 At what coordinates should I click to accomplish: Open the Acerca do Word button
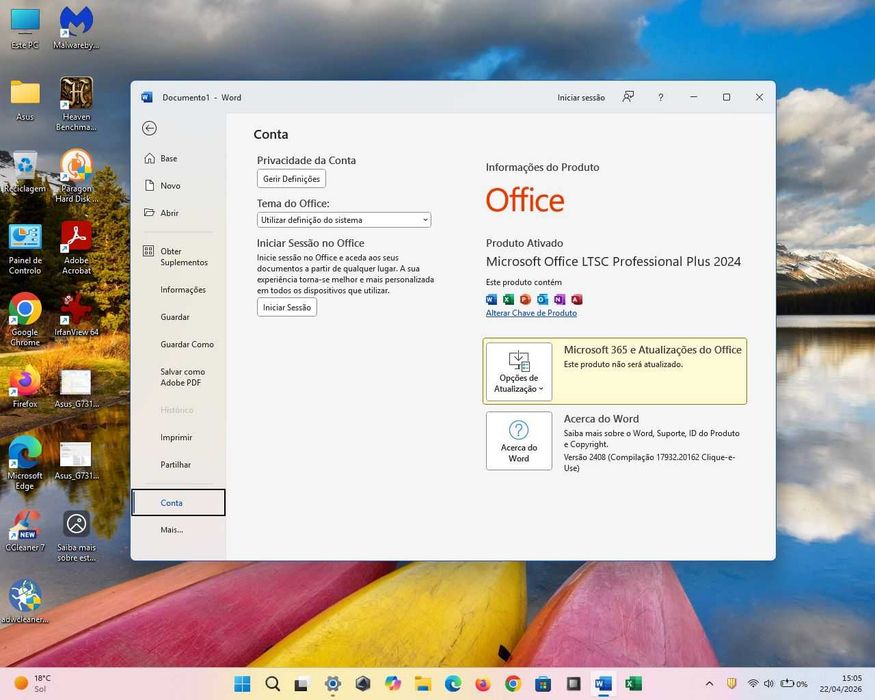[x=519, y=441]
